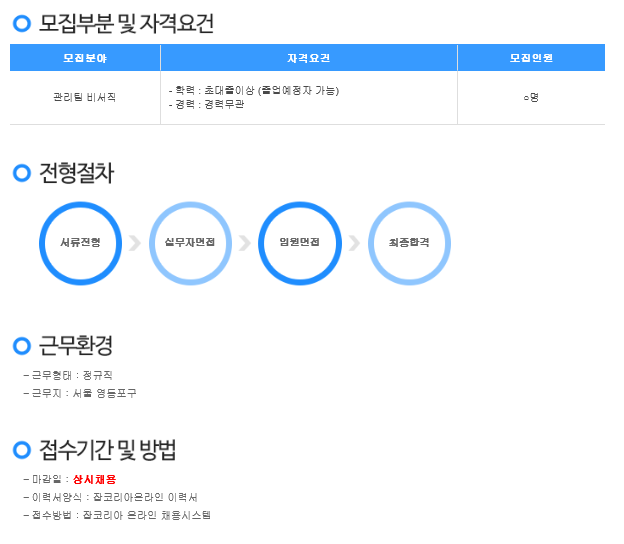Image resolution: width=624 pixels, height=544 pixels.
Task: Click the red 상시채용 deadline text
Action: tap(95, 479)
